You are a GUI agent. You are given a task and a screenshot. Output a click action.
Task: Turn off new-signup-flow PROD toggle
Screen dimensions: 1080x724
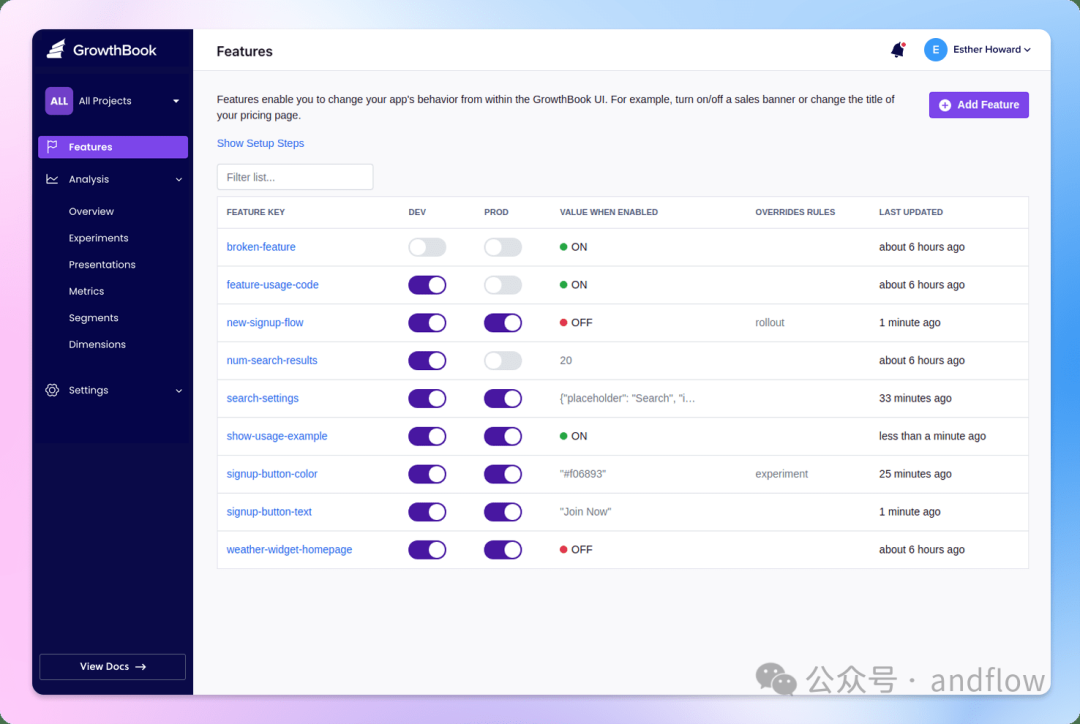coord(503,323)
